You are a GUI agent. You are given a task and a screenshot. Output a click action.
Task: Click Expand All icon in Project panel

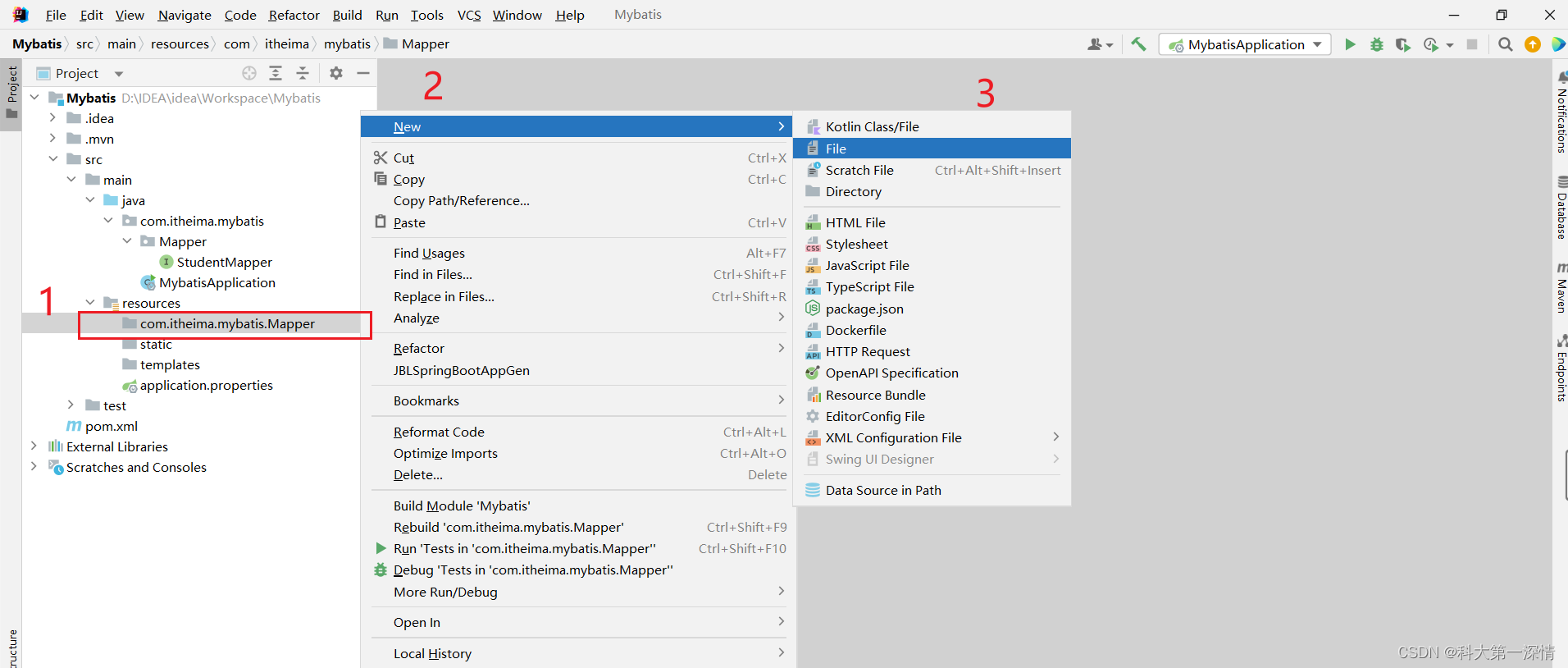point(276,73)
